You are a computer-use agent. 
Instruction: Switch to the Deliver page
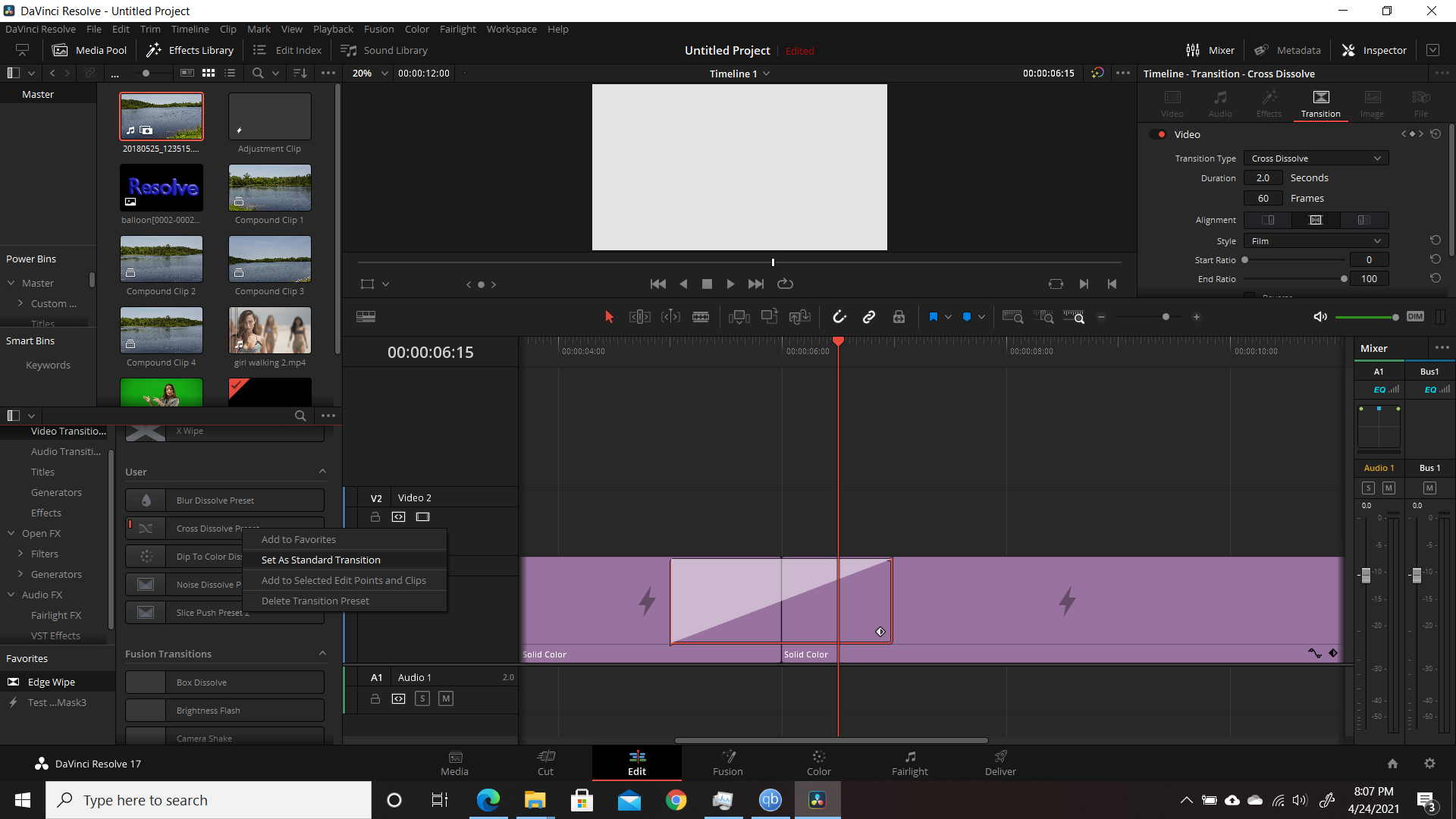click(1000, 763)
